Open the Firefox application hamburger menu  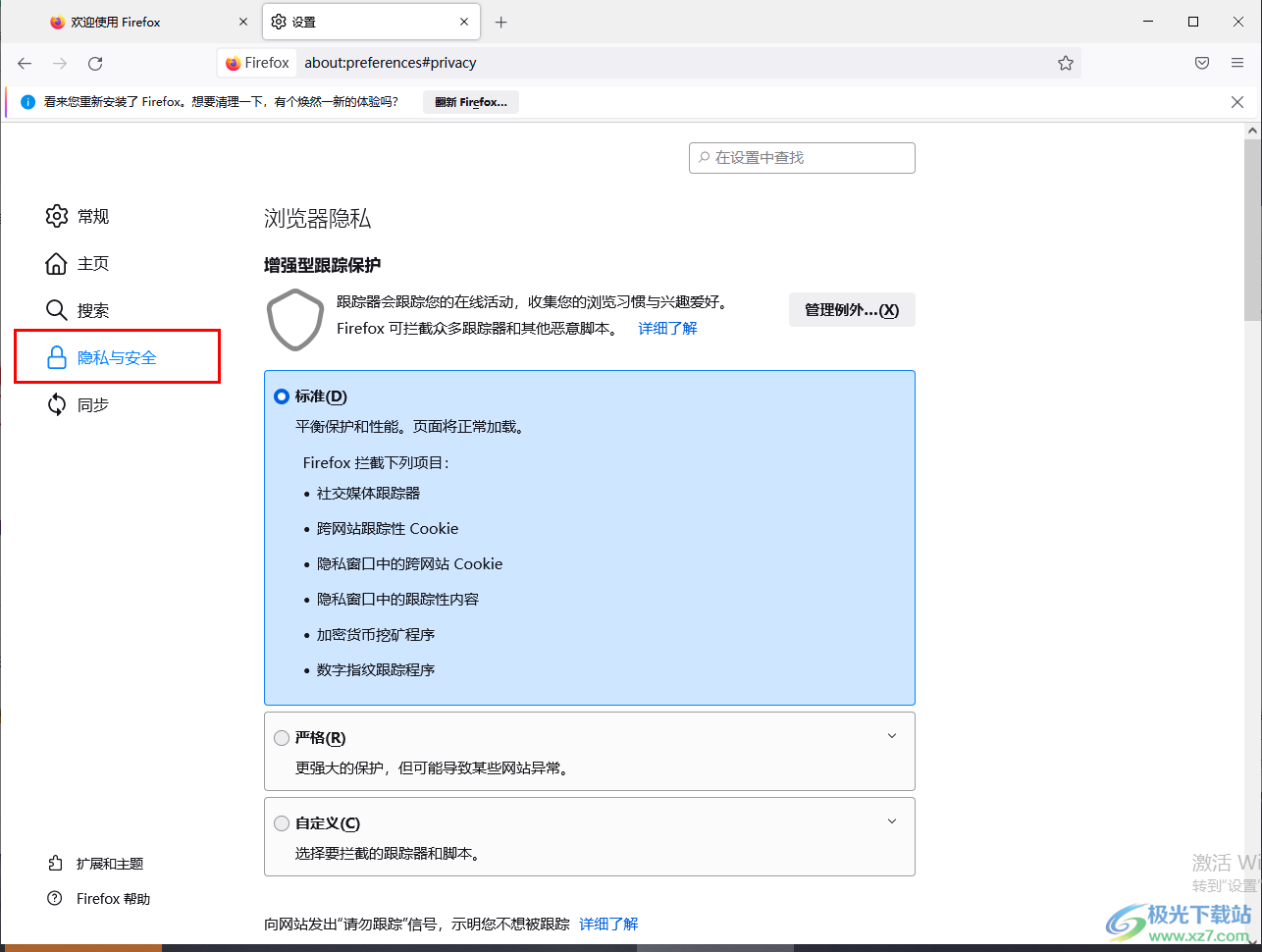[1237, 63]
